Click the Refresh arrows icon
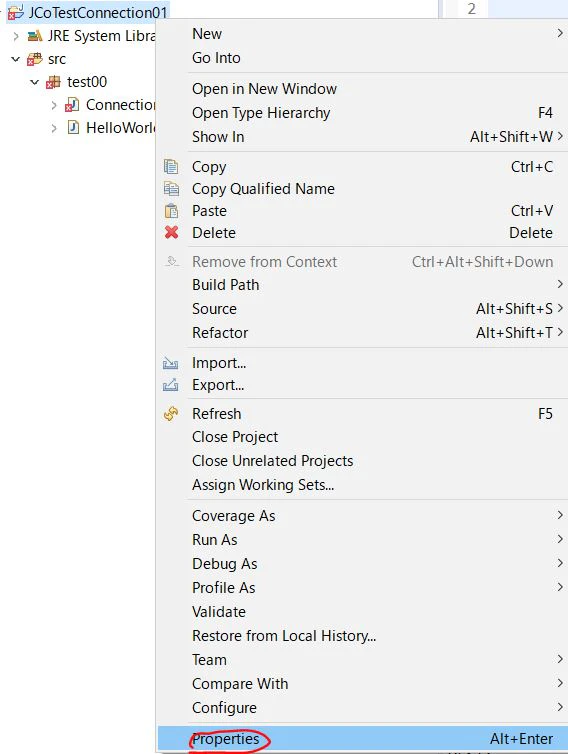Image resolution: width=568 pixels, height=754 pixels. 171,414
